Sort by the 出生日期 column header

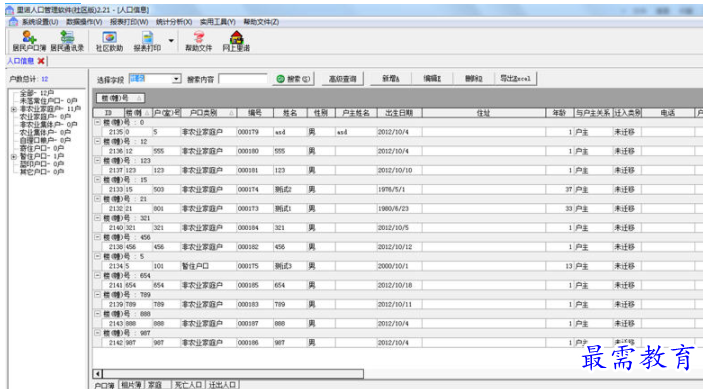pyautogui.click(x=399, y=113)
